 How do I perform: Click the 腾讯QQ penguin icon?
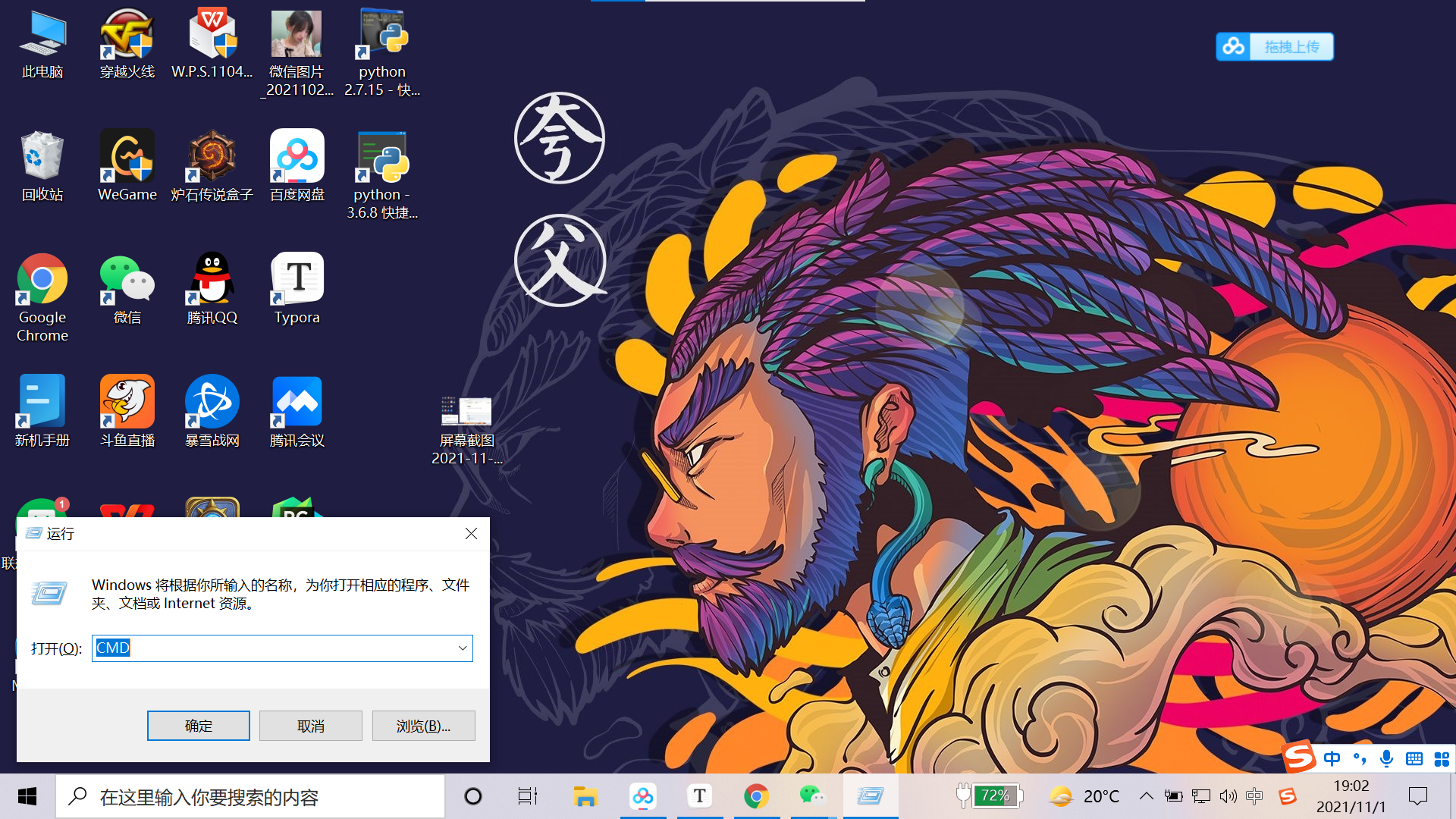tap(212, 281)
